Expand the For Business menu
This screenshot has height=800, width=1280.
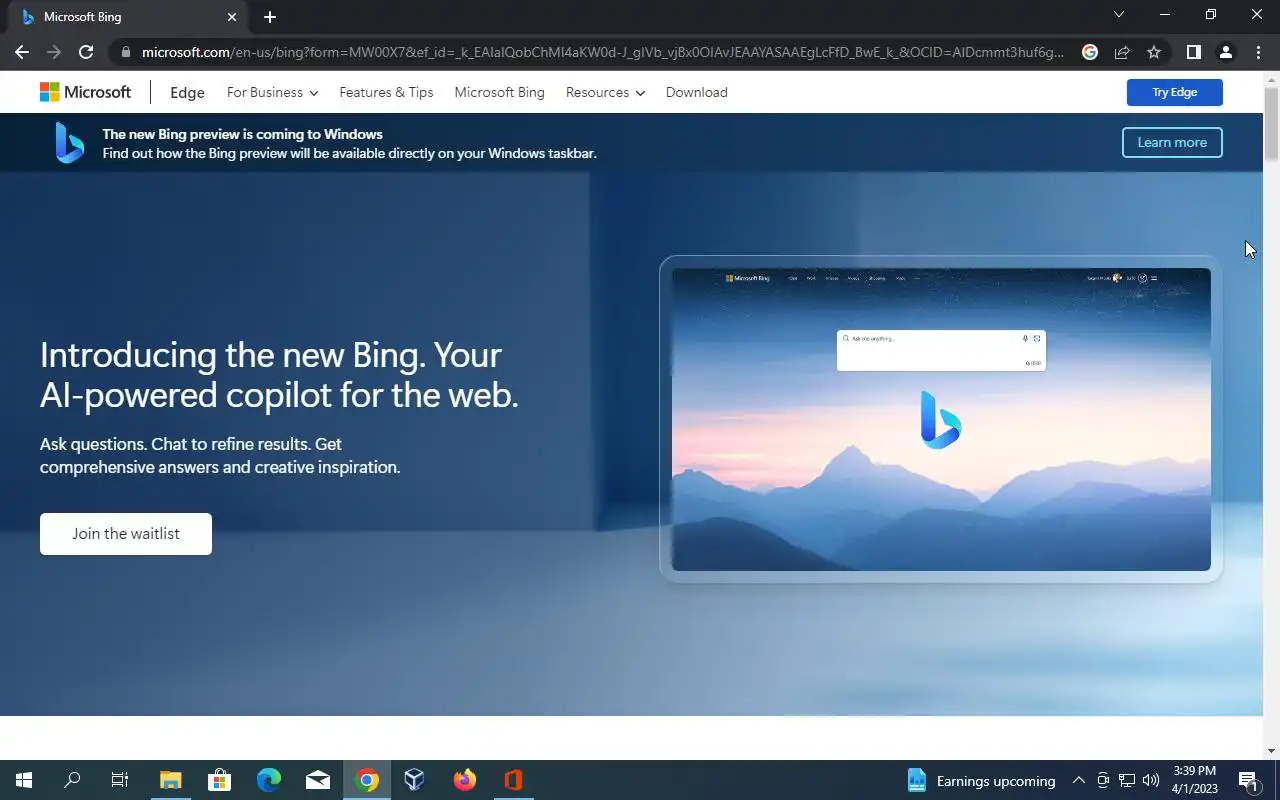(x=272, y=92)
